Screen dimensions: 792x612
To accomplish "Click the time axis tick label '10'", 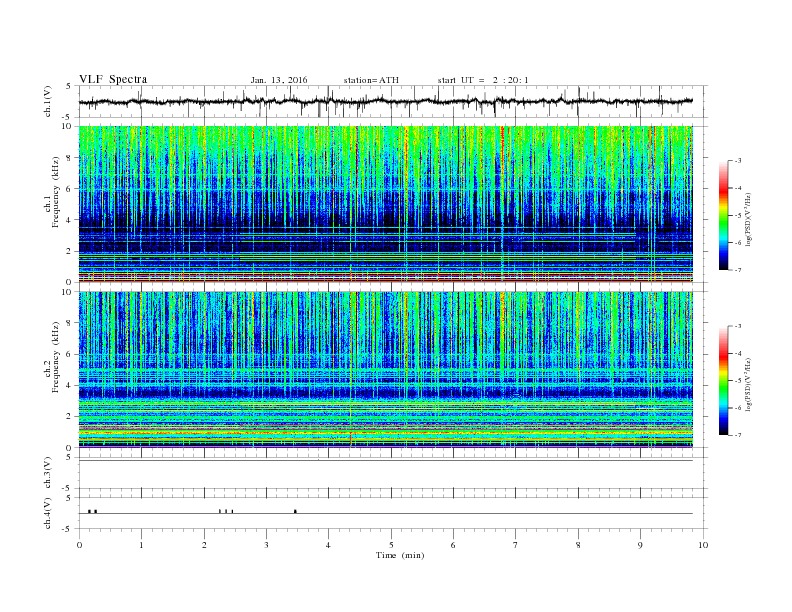I will 703,545.
